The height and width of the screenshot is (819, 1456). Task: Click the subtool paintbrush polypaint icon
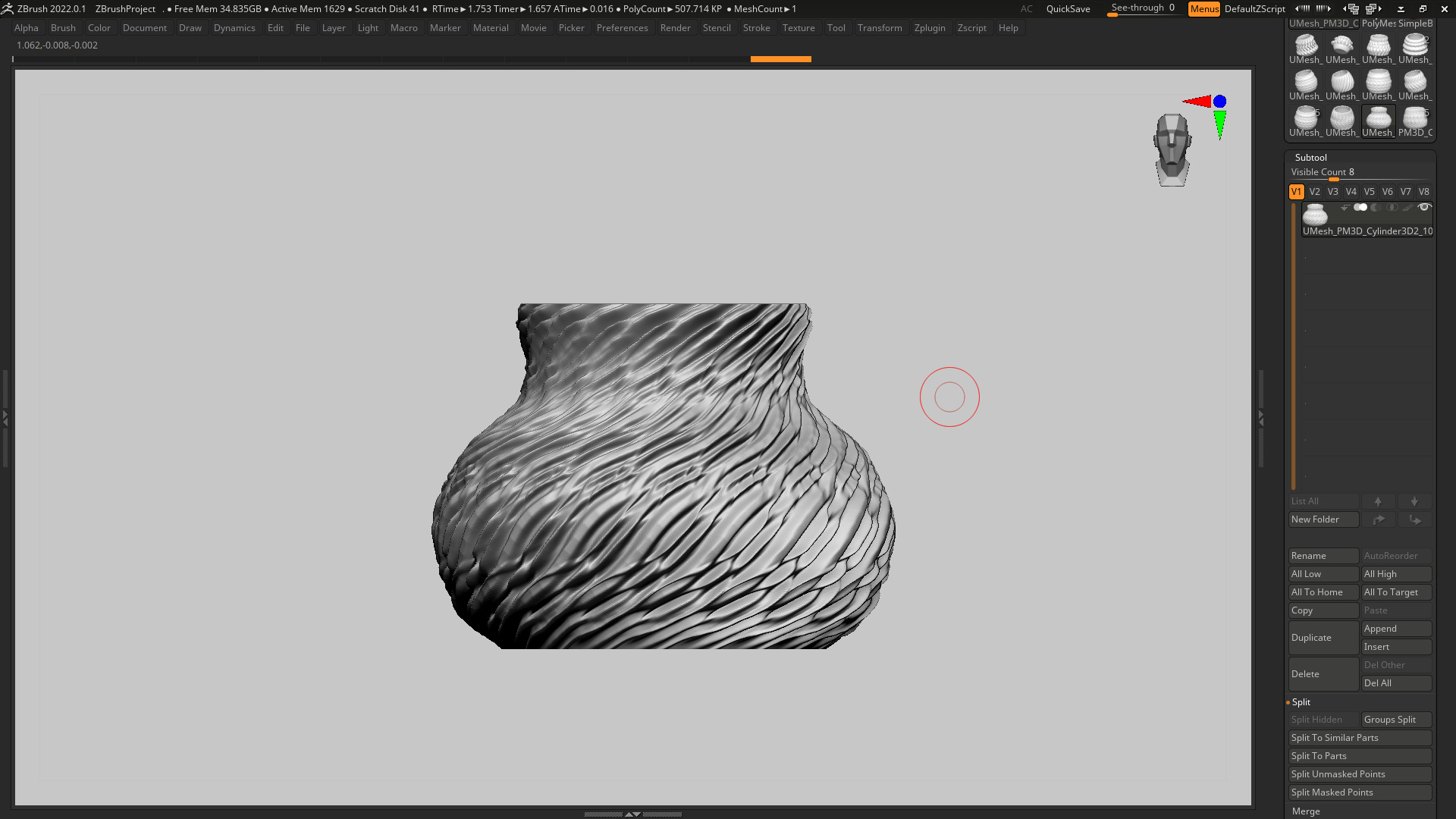coord(1407,207)
